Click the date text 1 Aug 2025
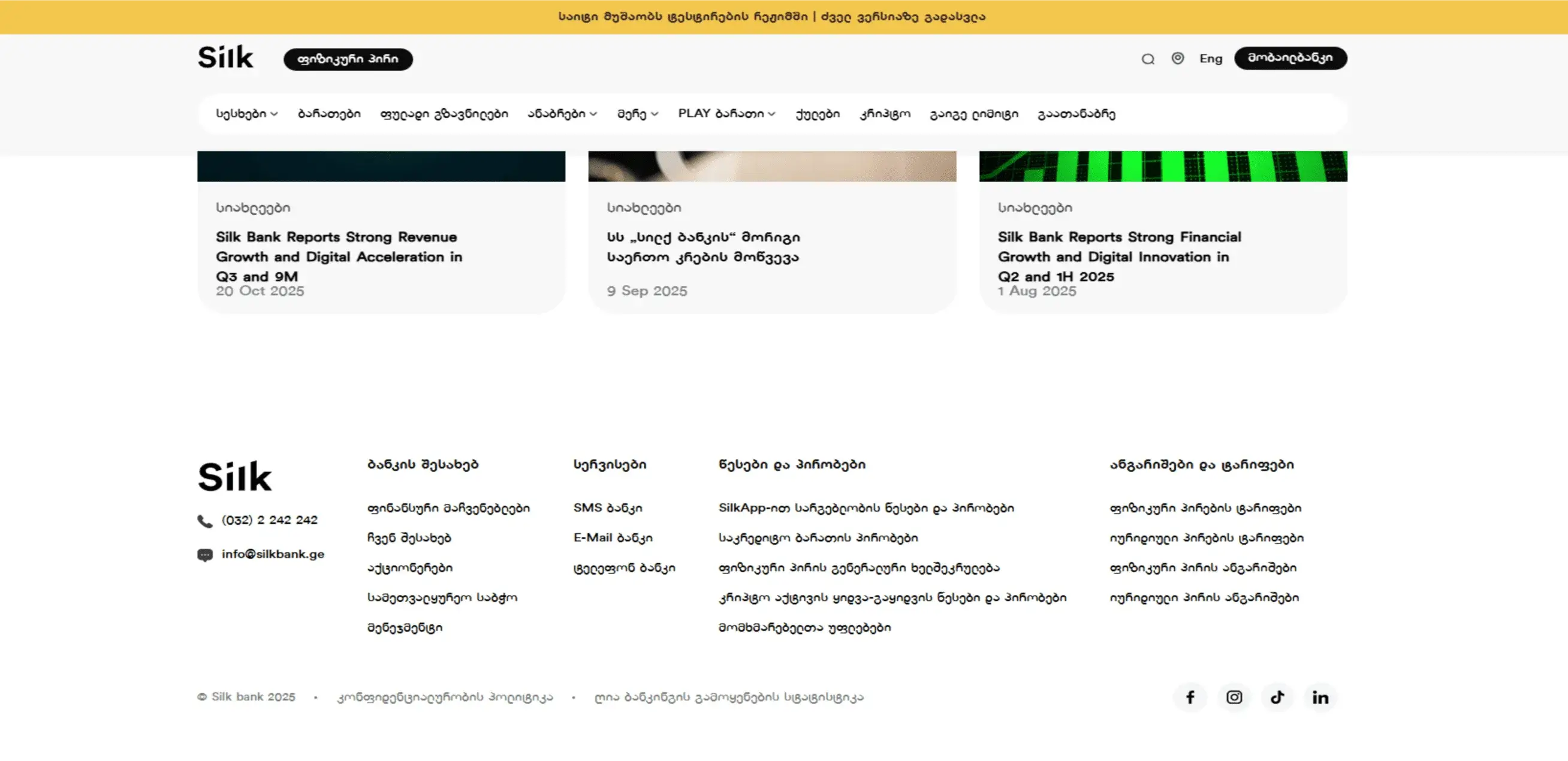This screenshot has width=1568, height=761. click(x=1036, y=291)
